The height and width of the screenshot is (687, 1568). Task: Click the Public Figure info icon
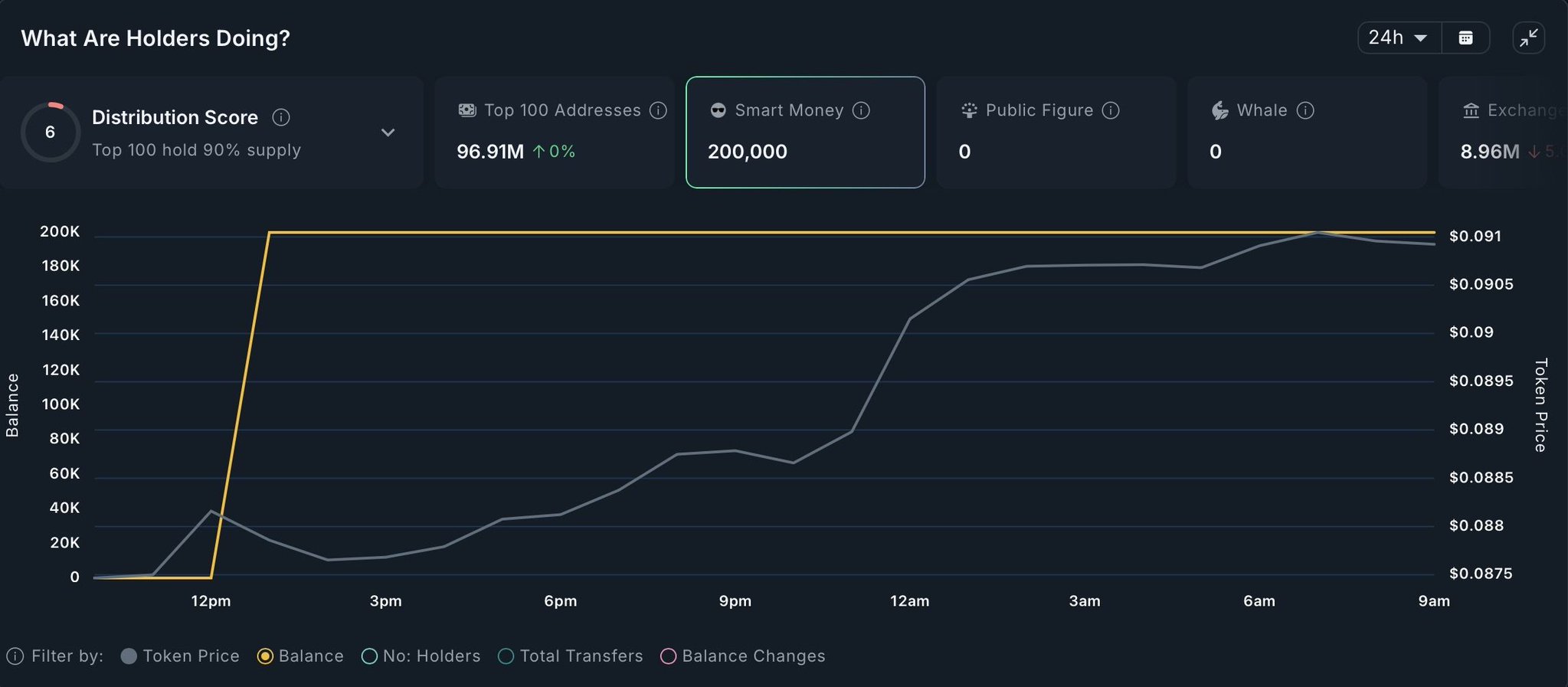coord(1111,110)
